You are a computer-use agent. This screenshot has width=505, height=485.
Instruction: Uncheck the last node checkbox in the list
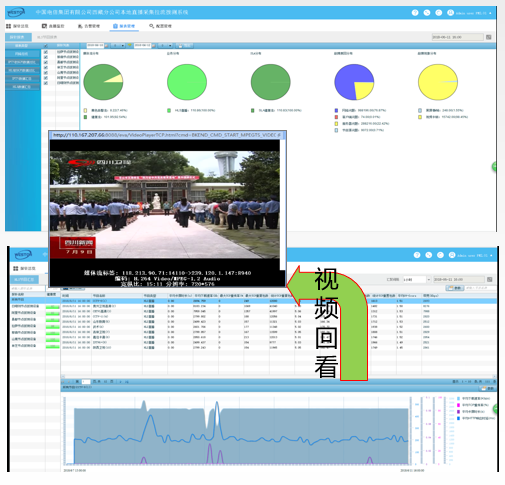click(46, 83)
